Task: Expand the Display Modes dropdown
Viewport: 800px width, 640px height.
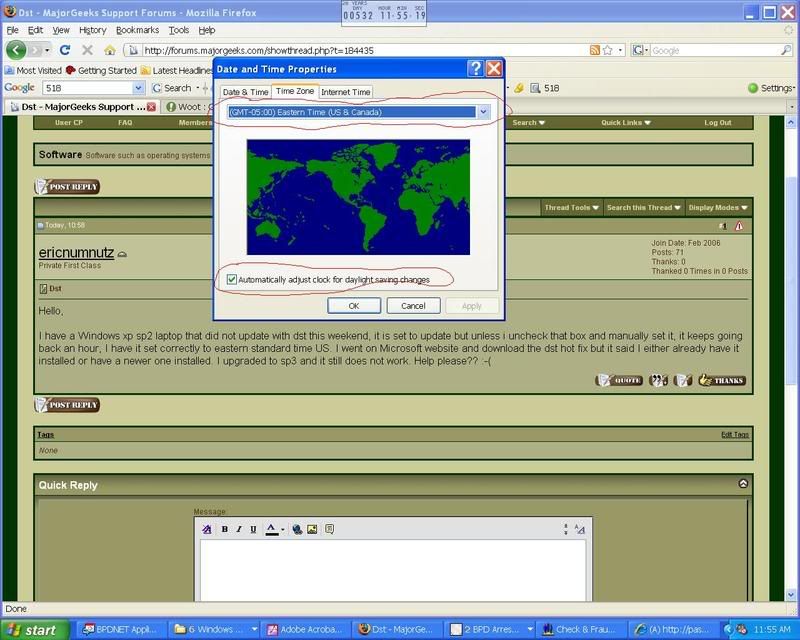Action: pos(717,208)
